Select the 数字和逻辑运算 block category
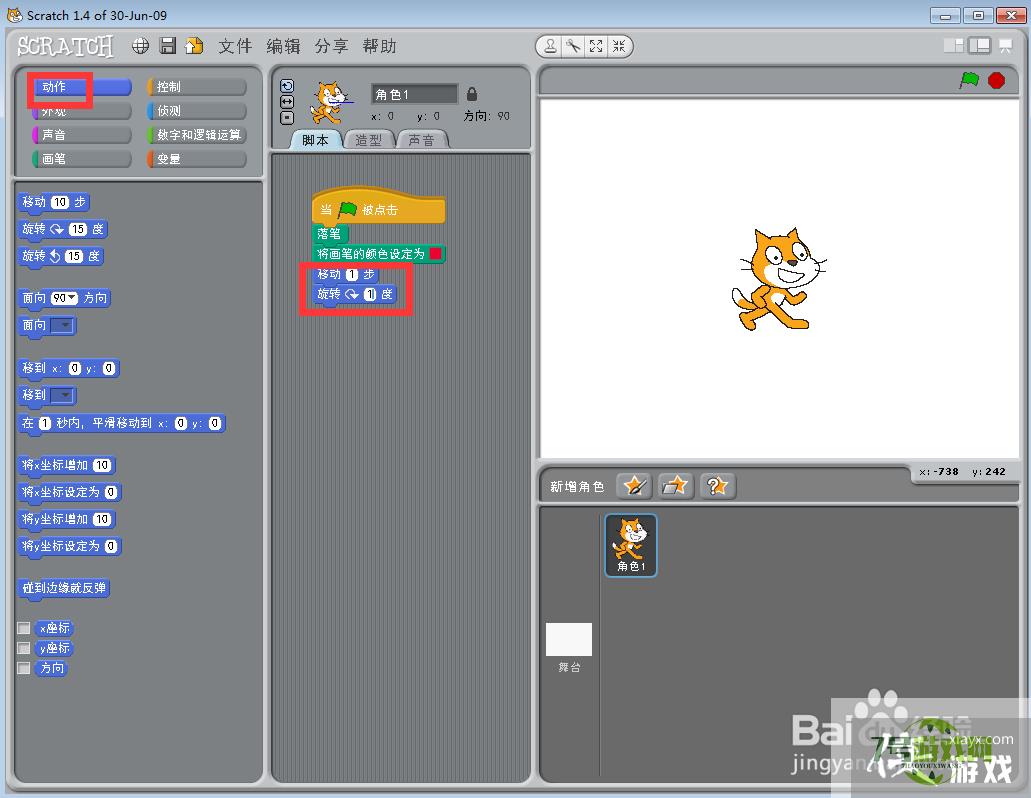 coord(197,135)
